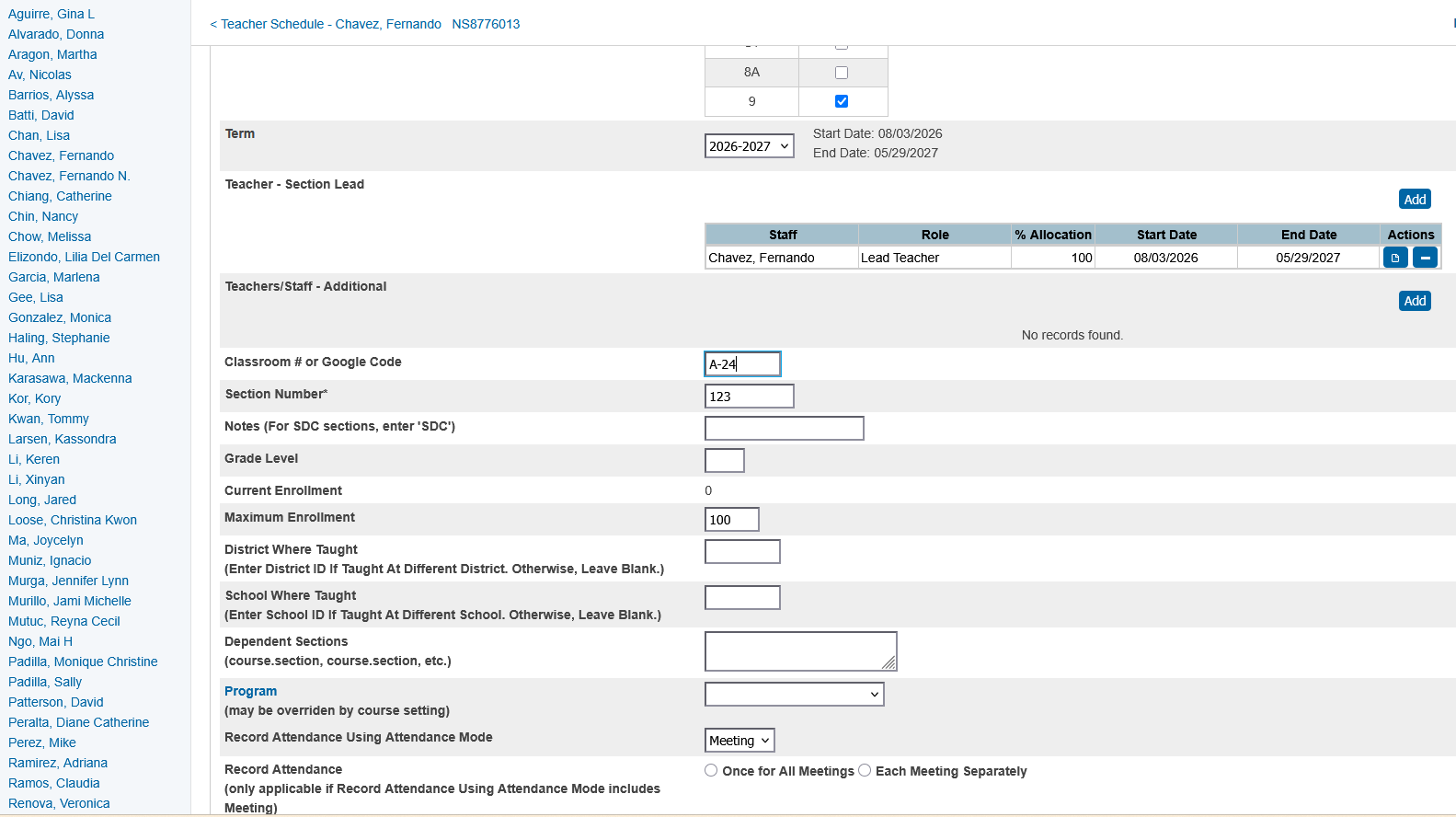1456x817 pixels.
Task: Open teacher Haling, Stephanie
Action: [59, 338]
